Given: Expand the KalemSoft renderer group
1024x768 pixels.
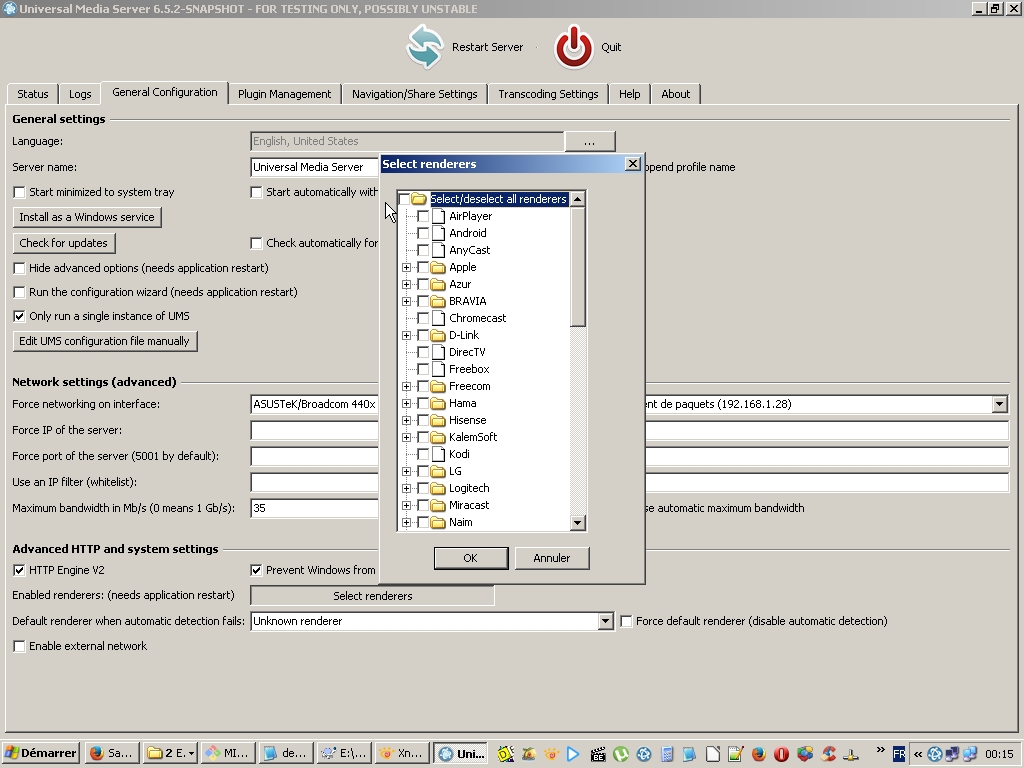Looking at the screenshot, I should tap(406, 437).
